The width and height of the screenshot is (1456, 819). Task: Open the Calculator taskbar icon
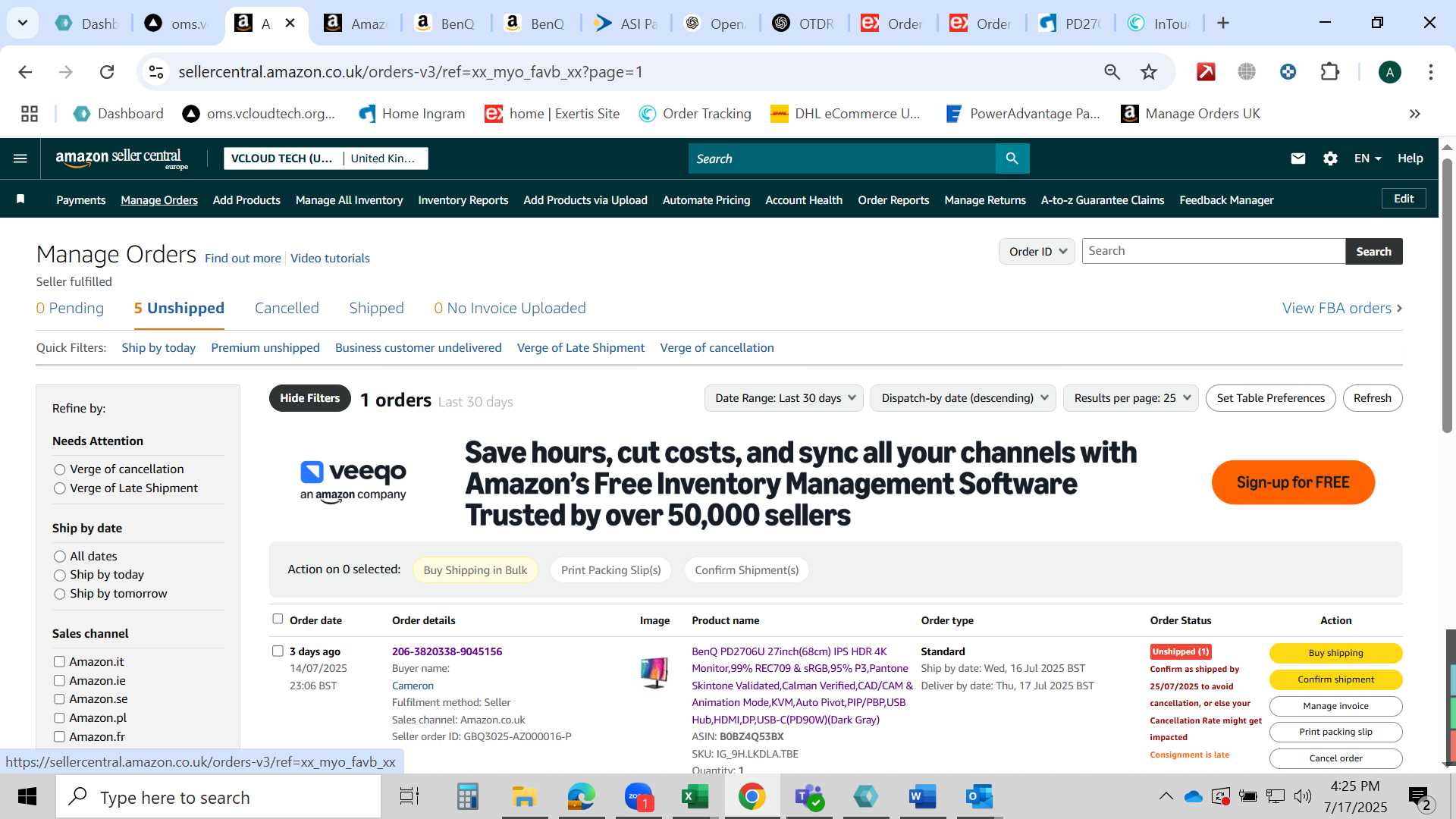[467, 797]
